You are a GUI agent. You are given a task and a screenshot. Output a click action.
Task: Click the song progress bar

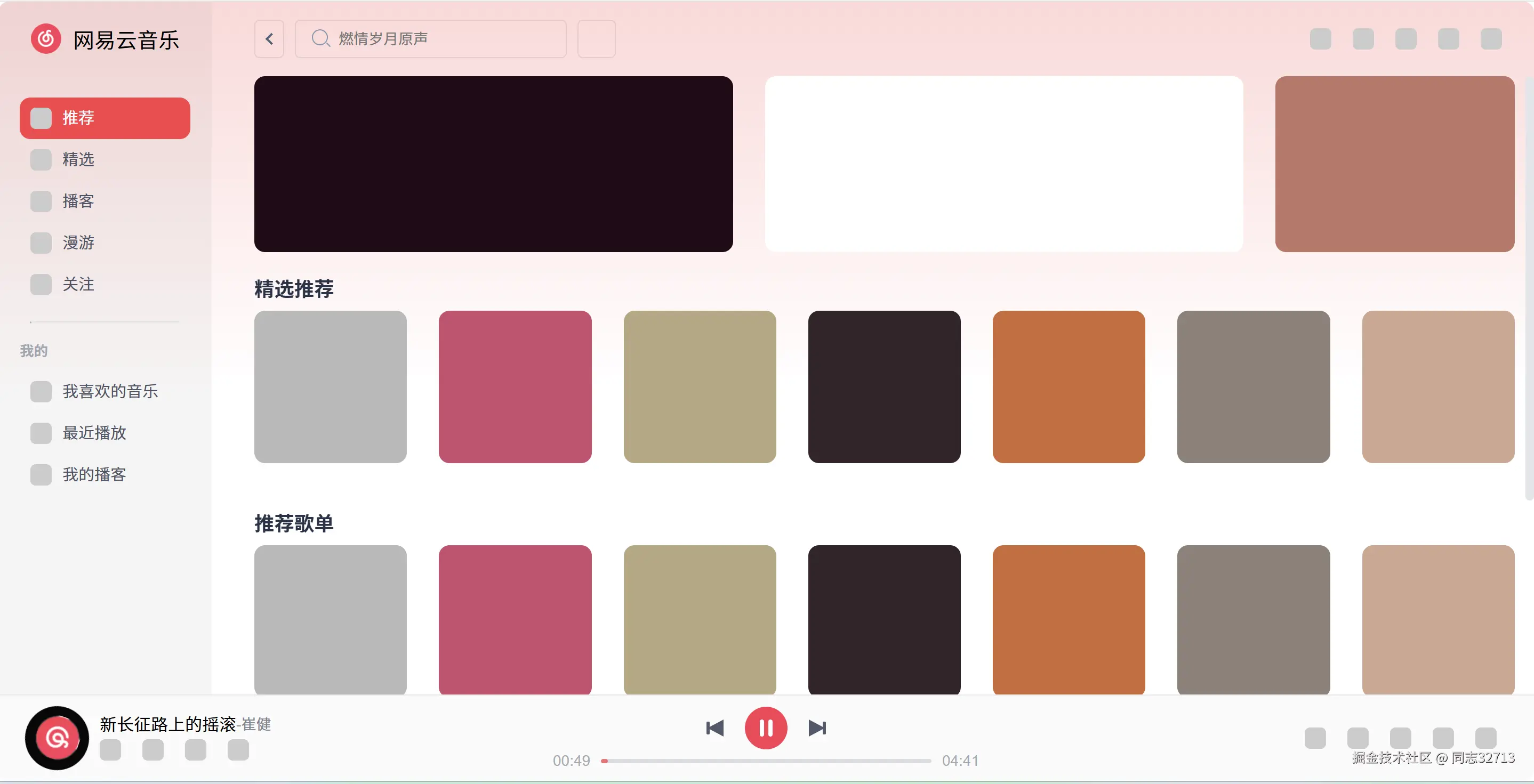pos(766,761)
